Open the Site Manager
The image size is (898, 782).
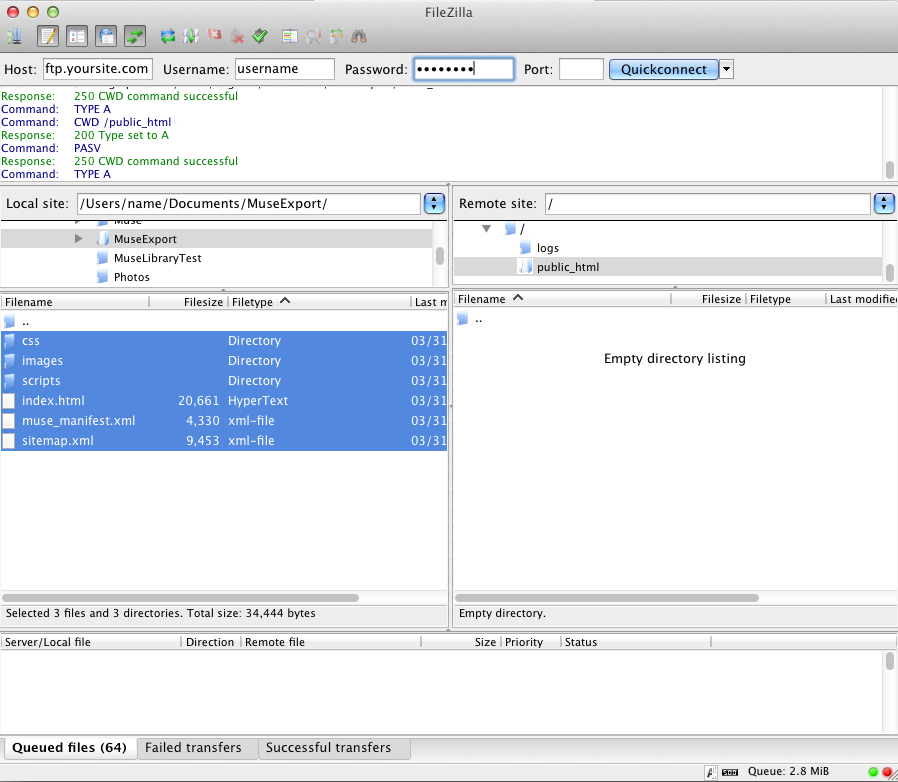point(14,36)
